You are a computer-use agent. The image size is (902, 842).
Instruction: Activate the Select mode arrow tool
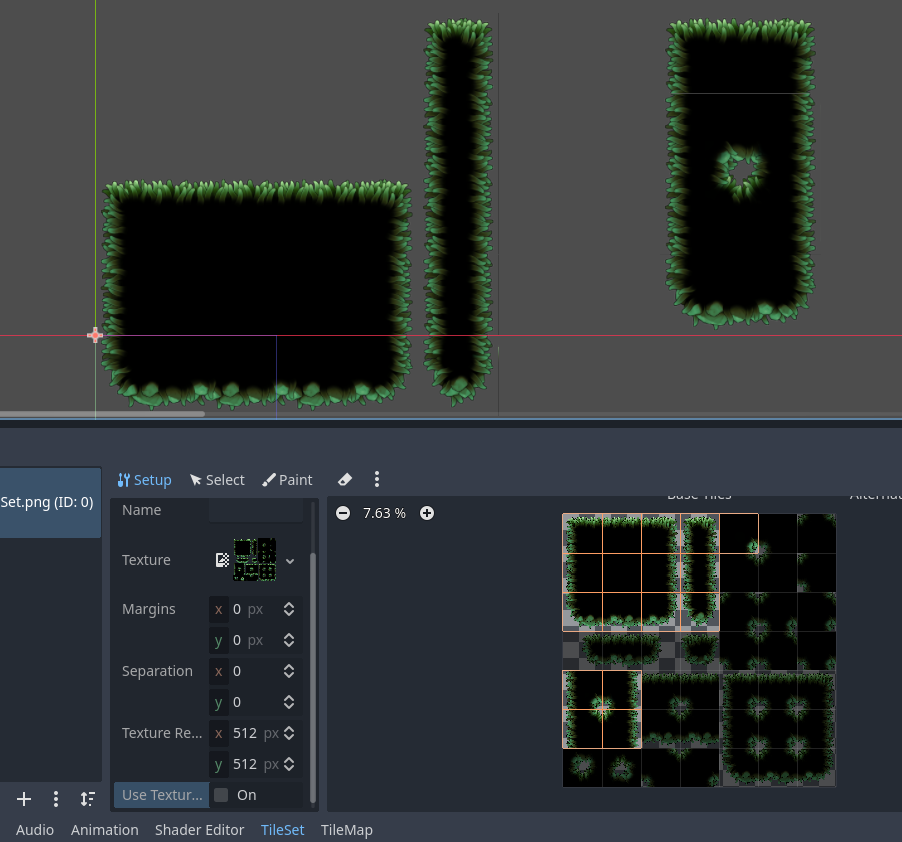[x=217, y=479]
